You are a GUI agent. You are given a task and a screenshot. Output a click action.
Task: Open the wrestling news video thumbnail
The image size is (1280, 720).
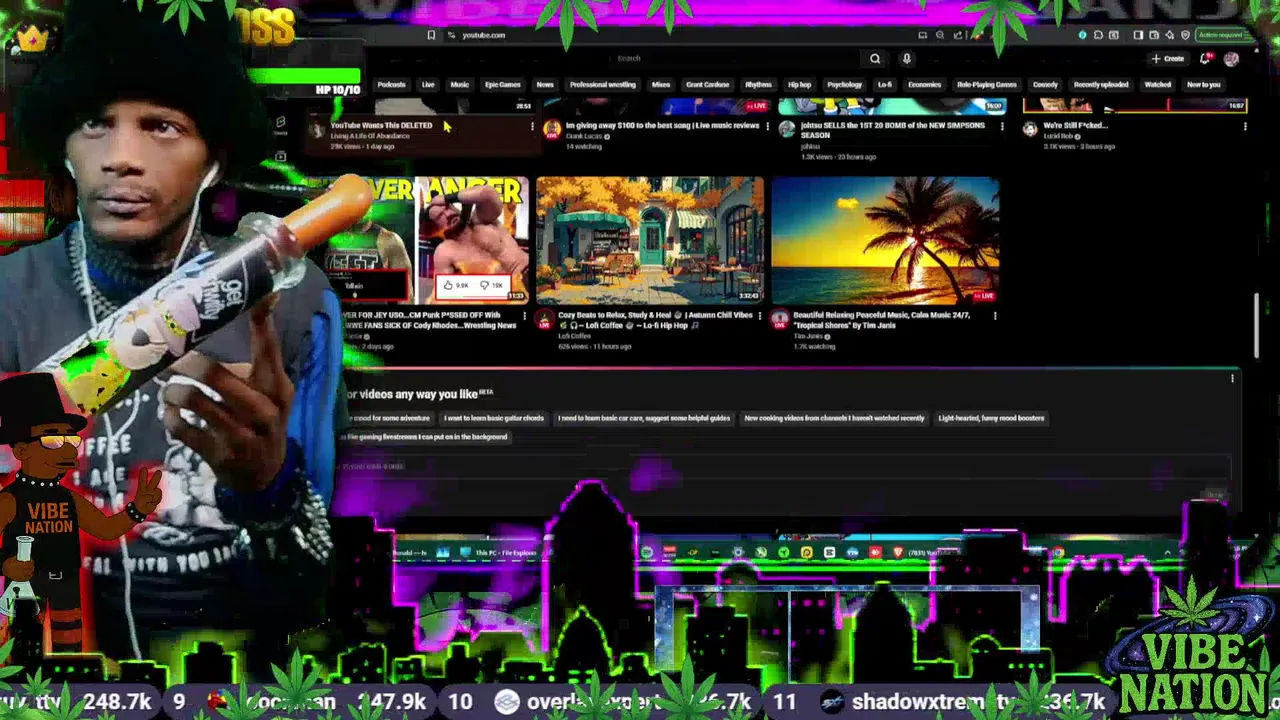[x=436, y=241]
